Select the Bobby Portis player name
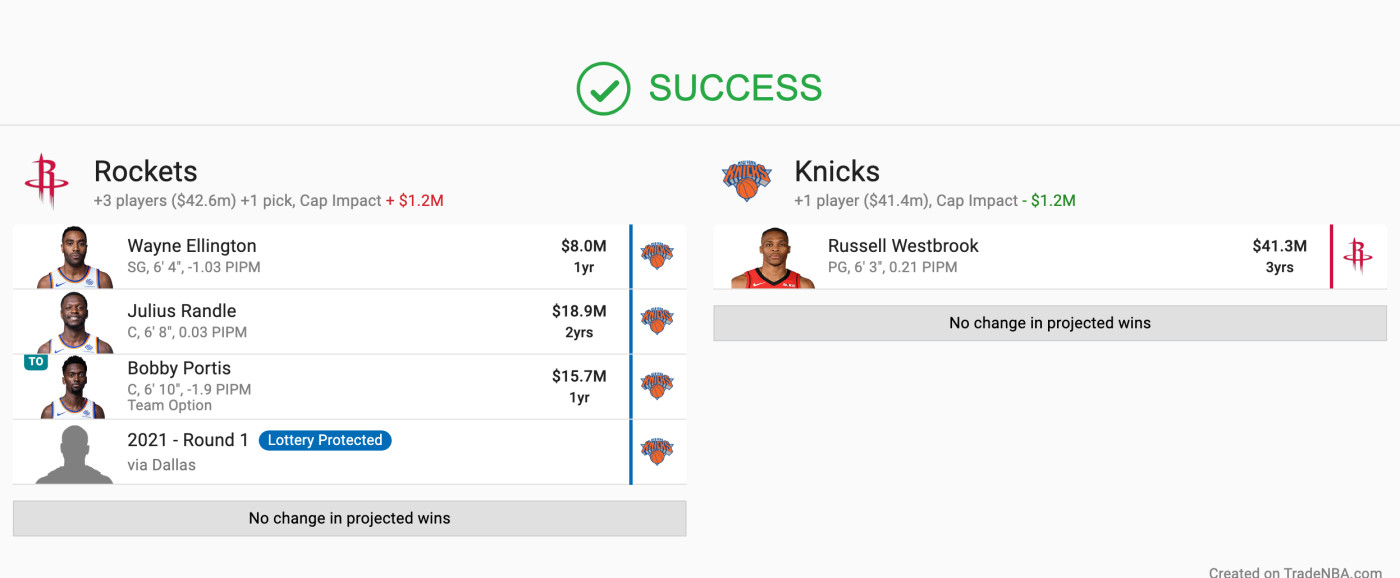Image resolution: width=1400 pixels, height=578 pixels. point(179,368)
